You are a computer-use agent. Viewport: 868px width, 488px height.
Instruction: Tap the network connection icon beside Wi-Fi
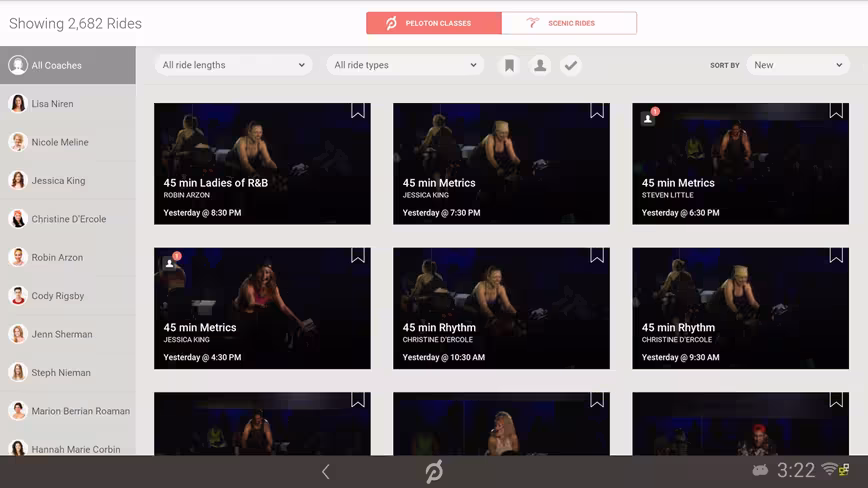pyautogui.click(x=844, y=470)
